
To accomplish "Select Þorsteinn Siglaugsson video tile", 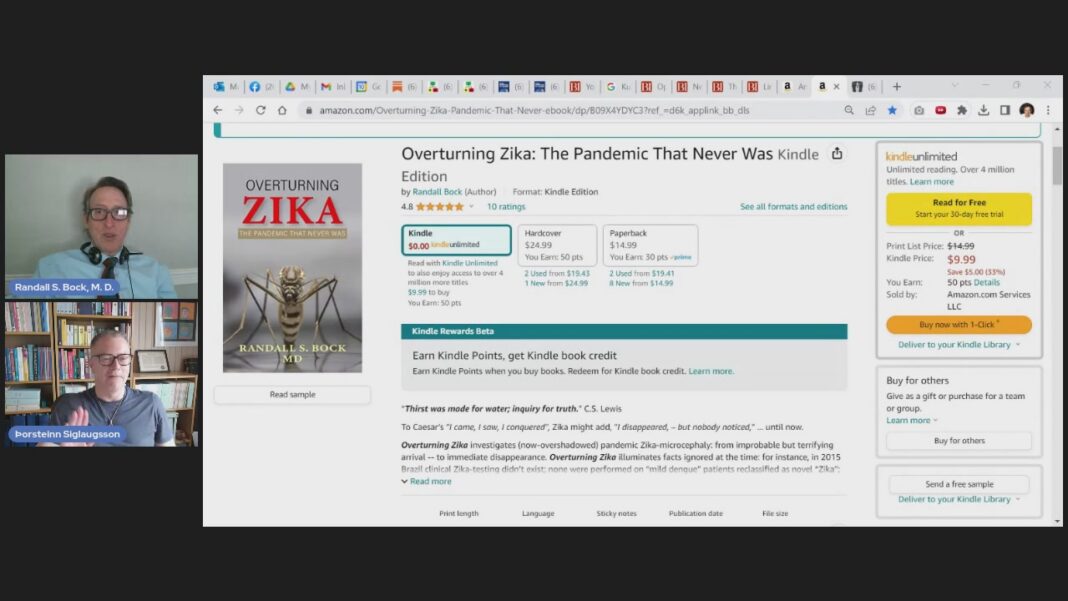I will click(101, 374).
